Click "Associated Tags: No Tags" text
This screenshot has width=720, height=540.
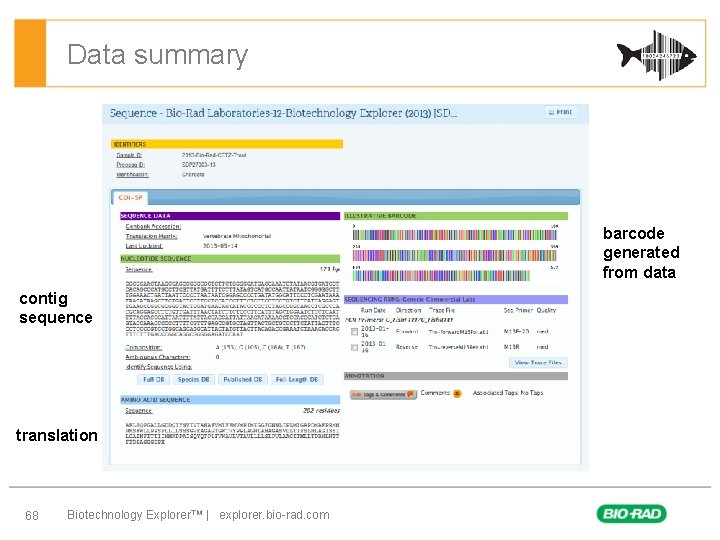[508, 393]
